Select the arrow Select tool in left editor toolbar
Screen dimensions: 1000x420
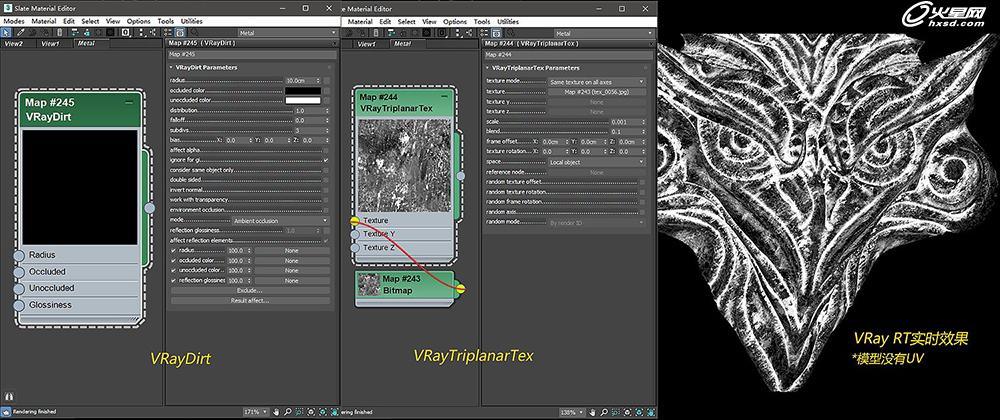pos(5,32)
